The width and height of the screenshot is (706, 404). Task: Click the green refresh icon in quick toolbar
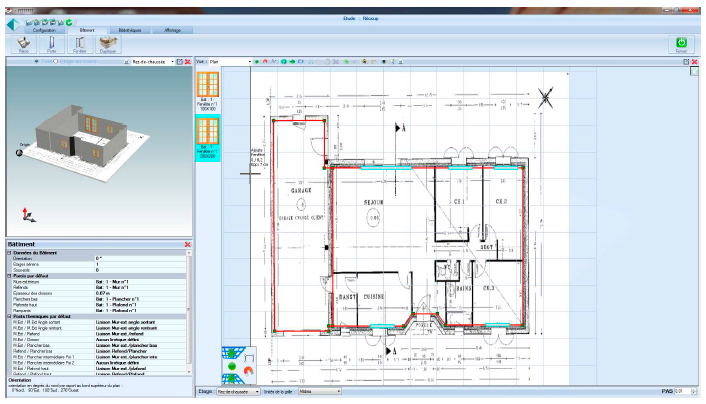68,21
